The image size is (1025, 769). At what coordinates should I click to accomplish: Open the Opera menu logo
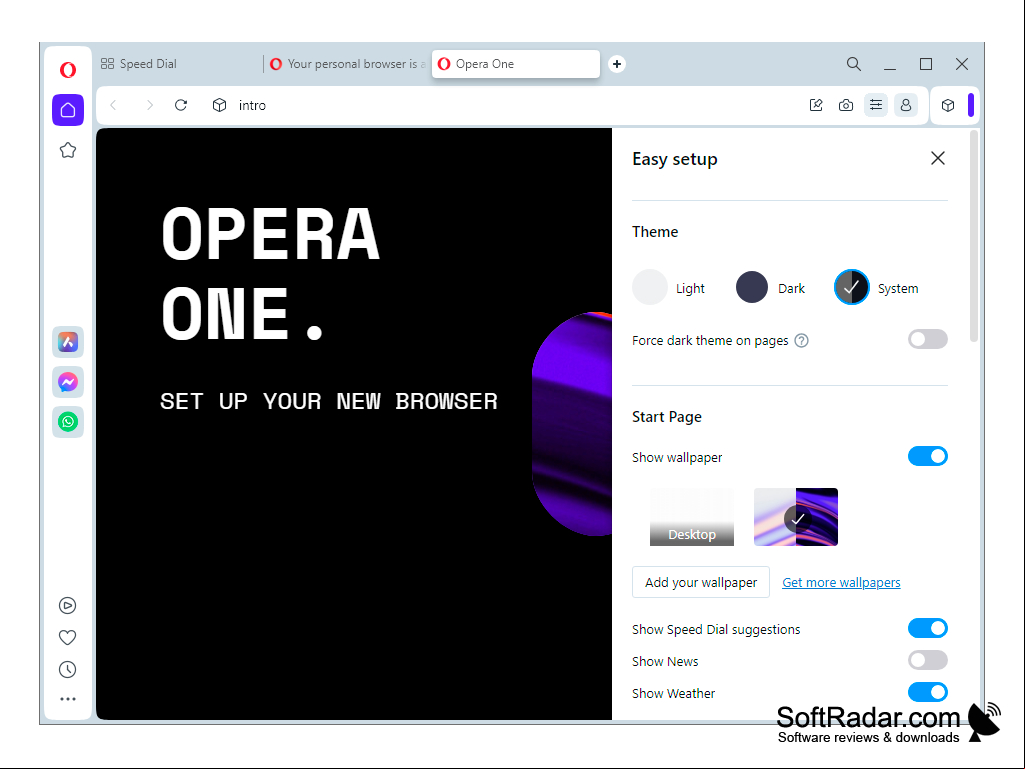(x=68, y=69)
